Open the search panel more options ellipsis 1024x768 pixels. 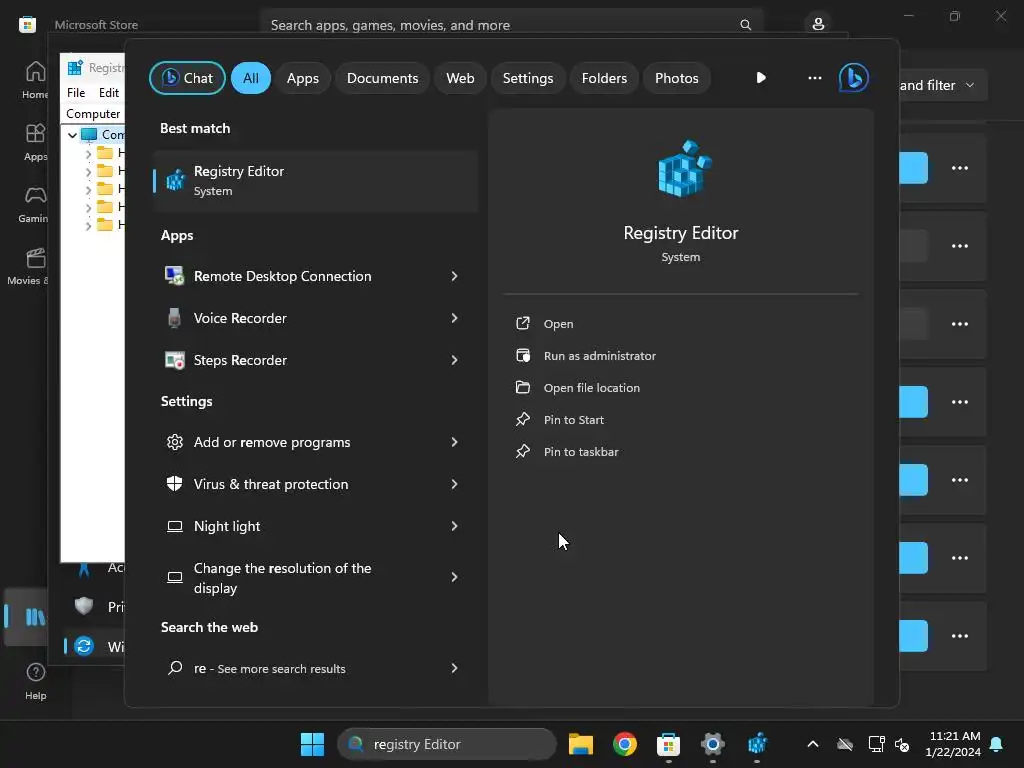tap(814, 78)
